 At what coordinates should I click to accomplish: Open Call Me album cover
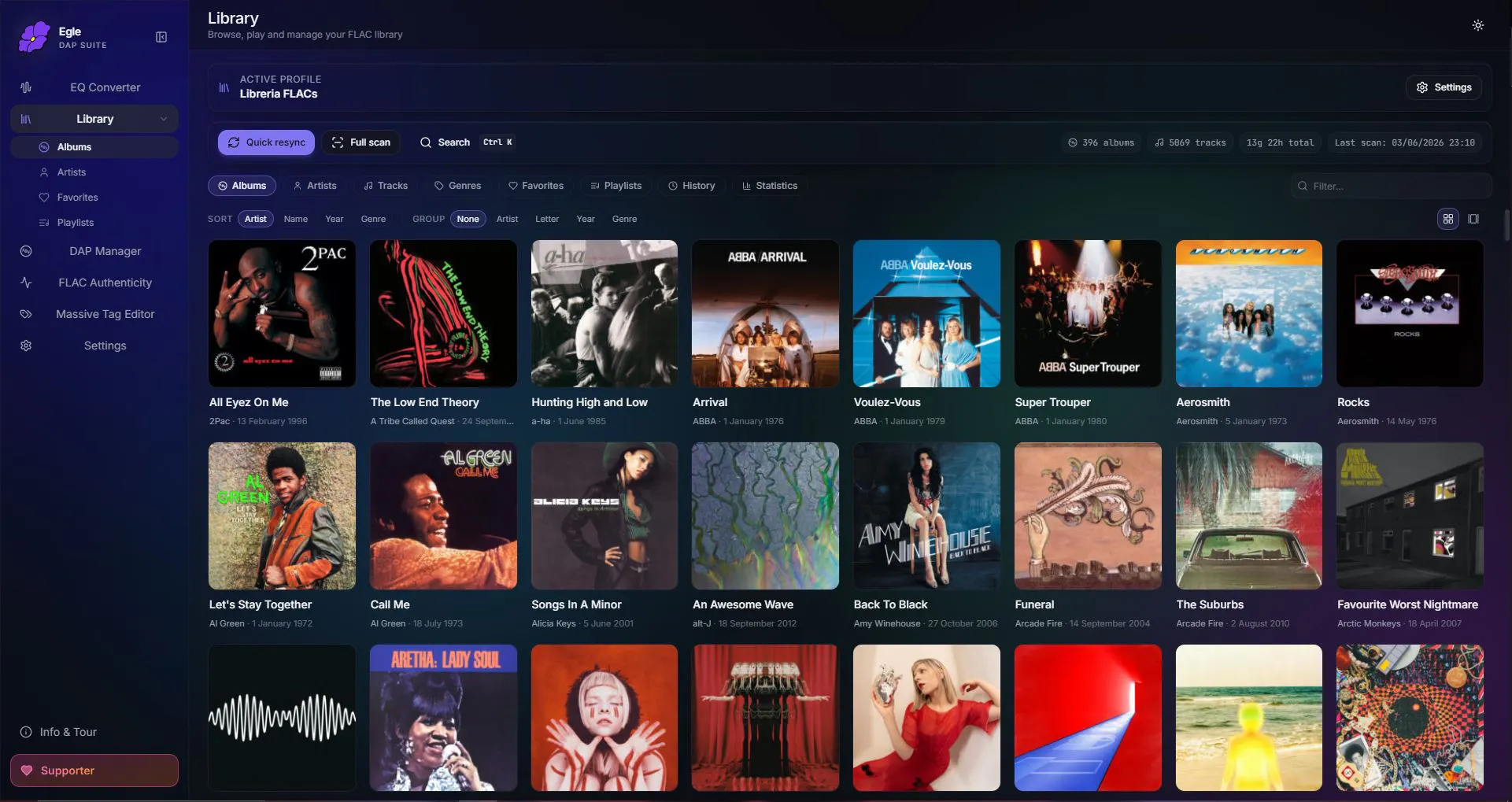[x=443, y=516]
